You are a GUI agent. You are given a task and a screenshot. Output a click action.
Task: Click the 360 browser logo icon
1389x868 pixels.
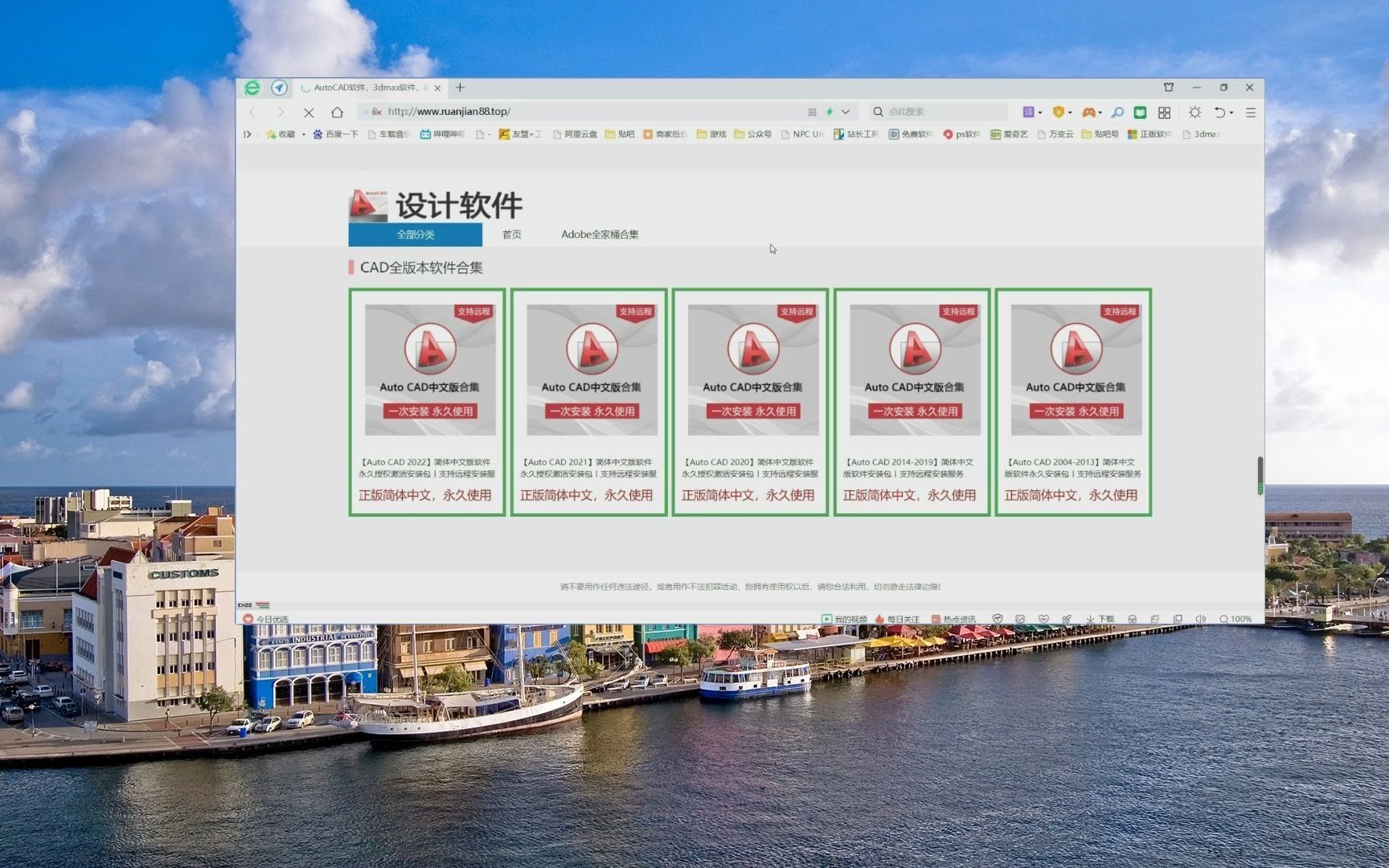pos(252,88)
